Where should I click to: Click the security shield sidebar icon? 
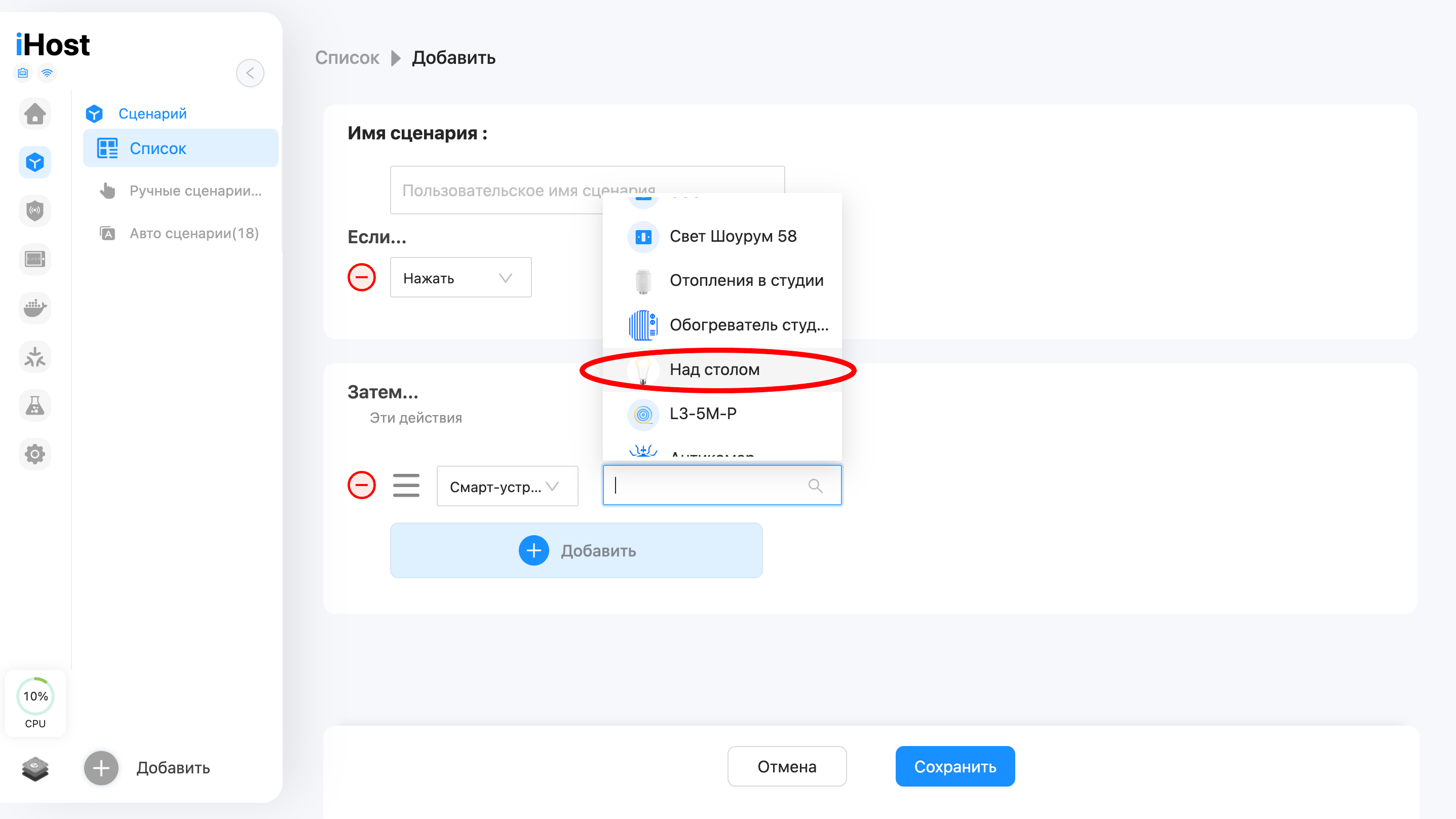coord(35,211)
